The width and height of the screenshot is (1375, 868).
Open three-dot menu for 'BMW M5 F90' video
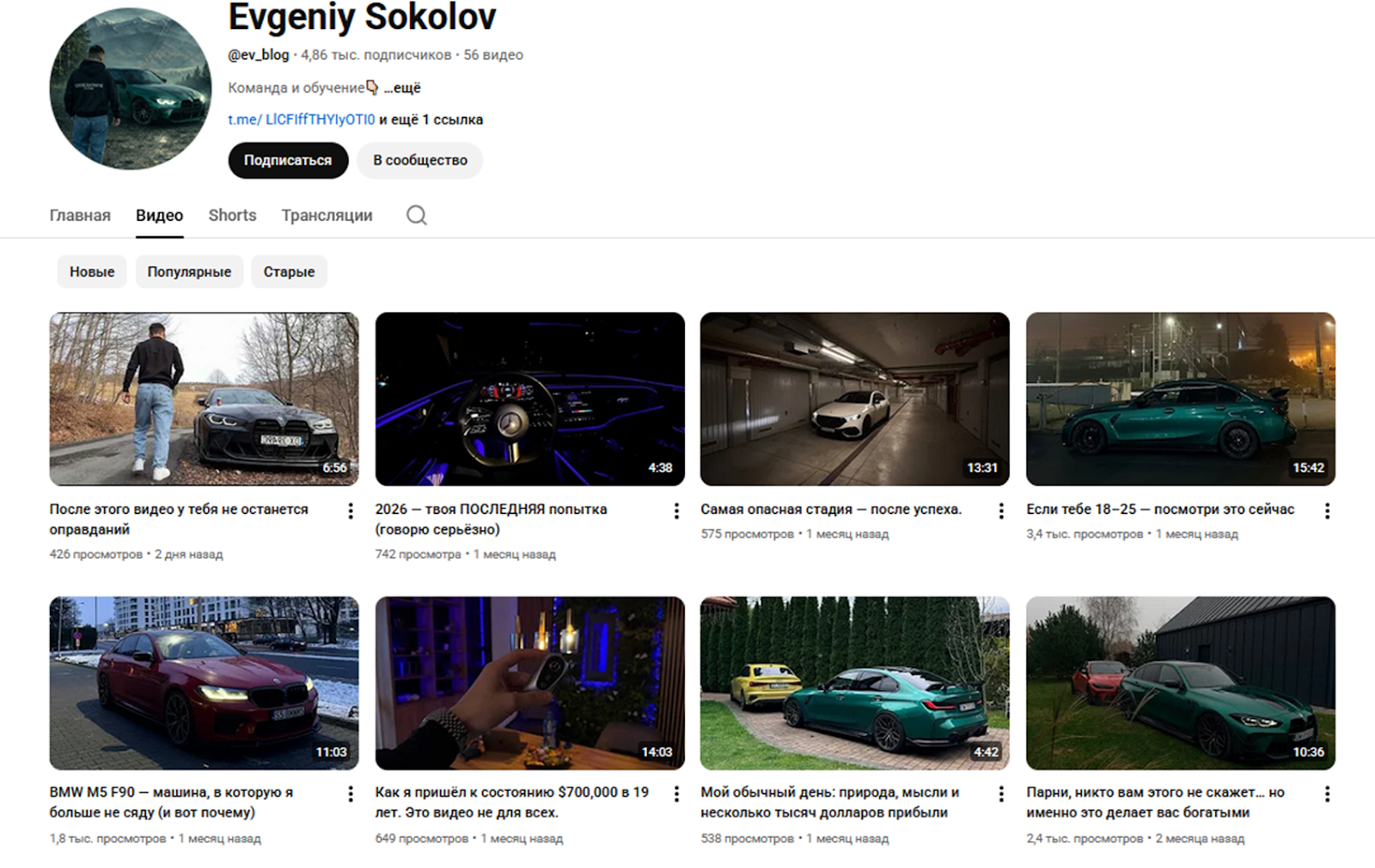point(351,794)
